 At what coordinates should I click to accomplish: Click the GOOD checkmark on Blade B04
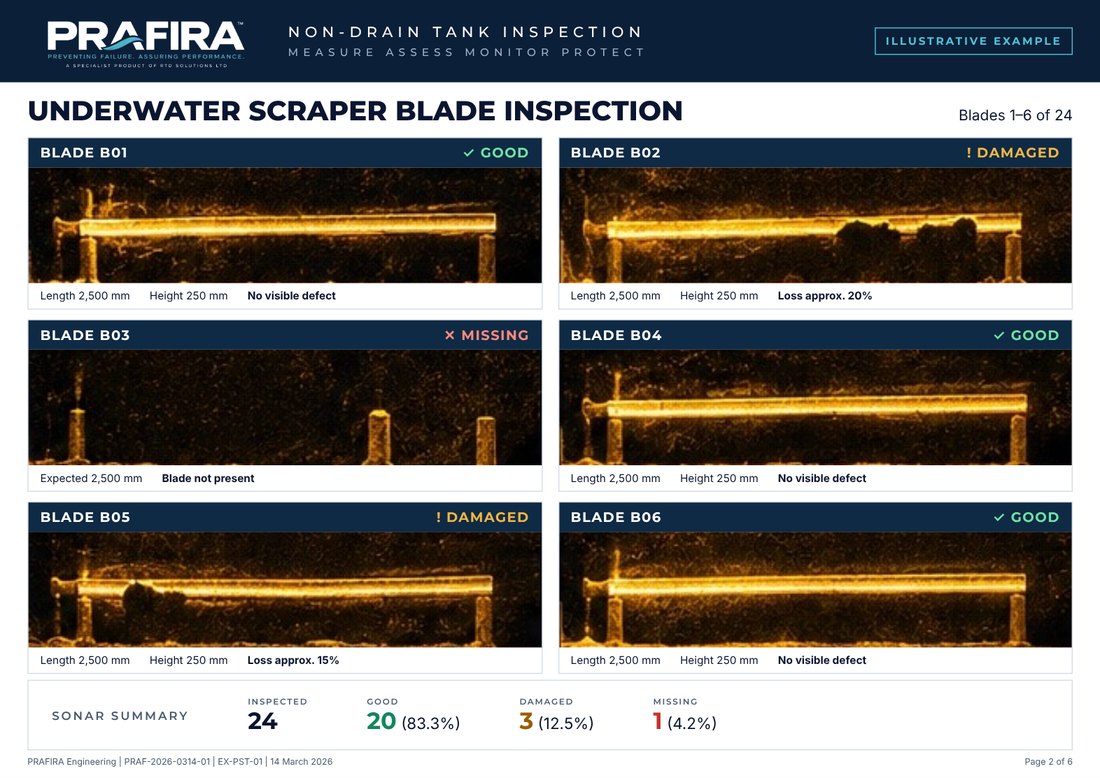tap(999, 335)
